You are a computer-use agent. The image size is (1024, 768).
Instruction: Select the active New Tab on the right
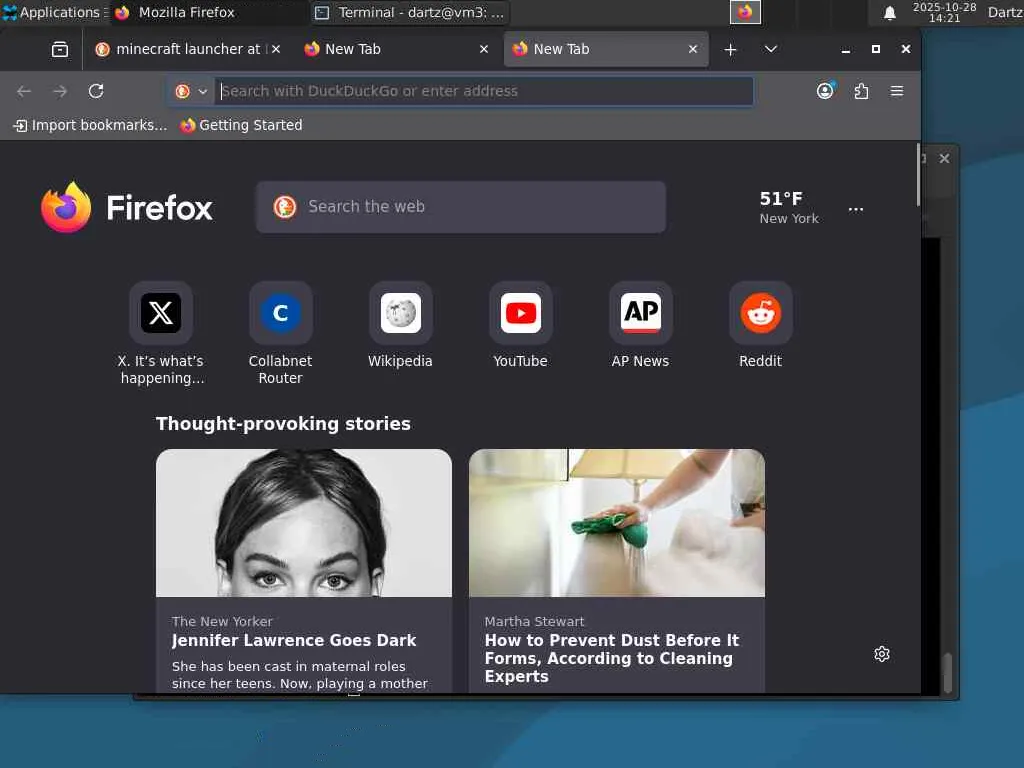click(x=606, y=49)
